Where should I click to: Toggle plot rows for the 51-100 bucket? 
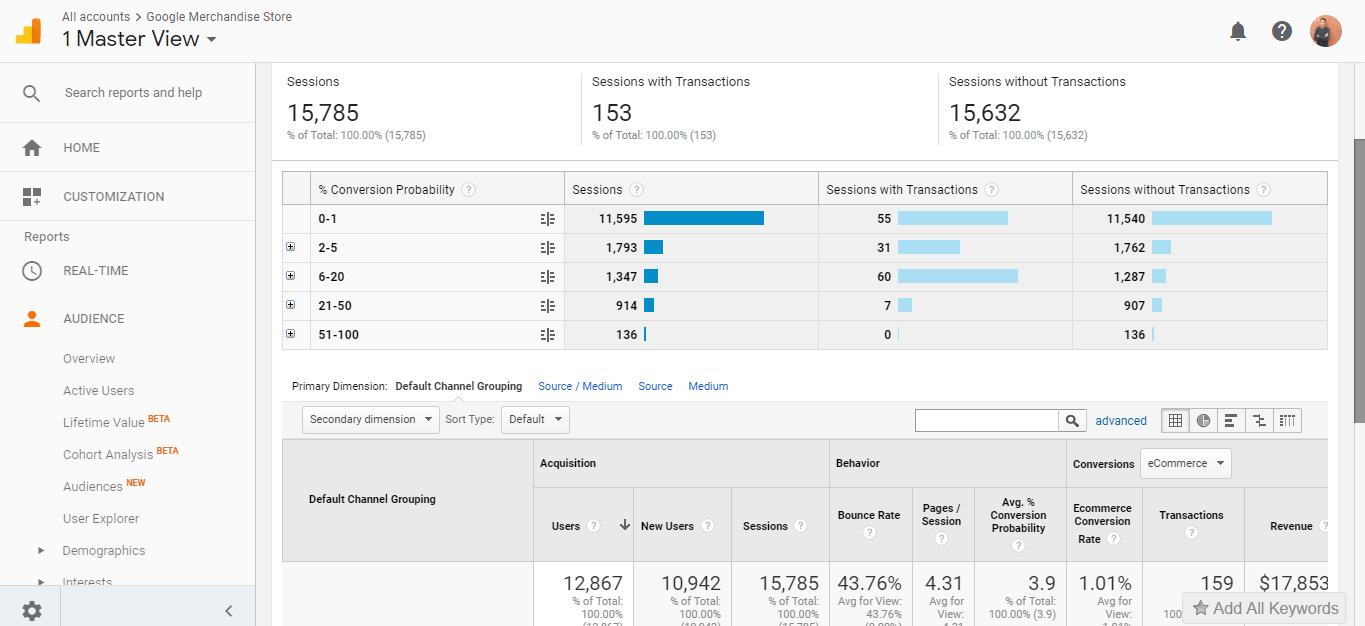[545, 334]
